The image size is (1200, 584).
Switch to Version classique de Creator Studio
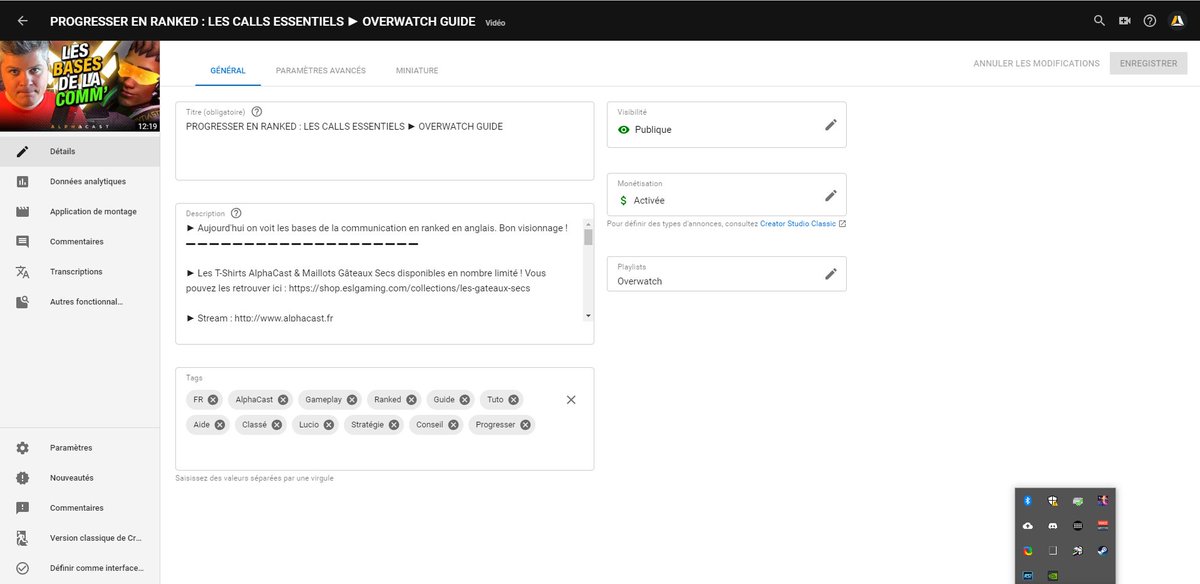tap(80, 538)
